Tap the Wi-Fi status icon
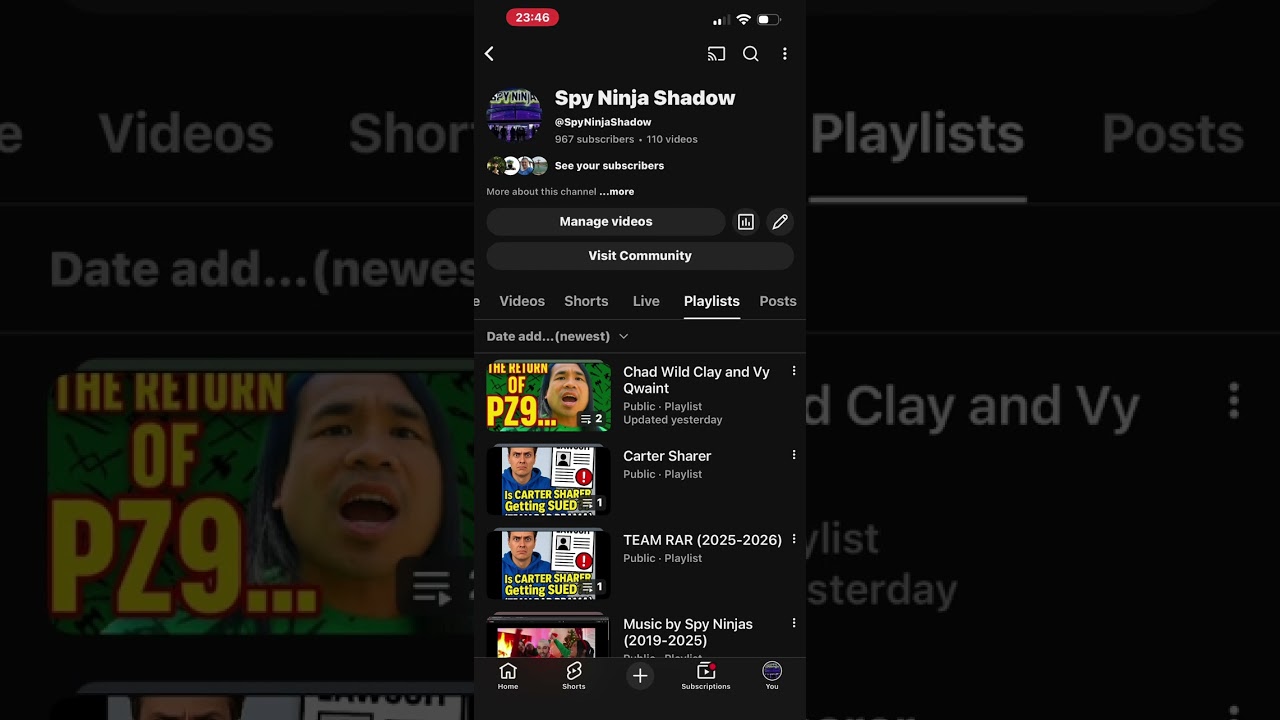This screenshot has height=720, width=1280. [743, 19]
